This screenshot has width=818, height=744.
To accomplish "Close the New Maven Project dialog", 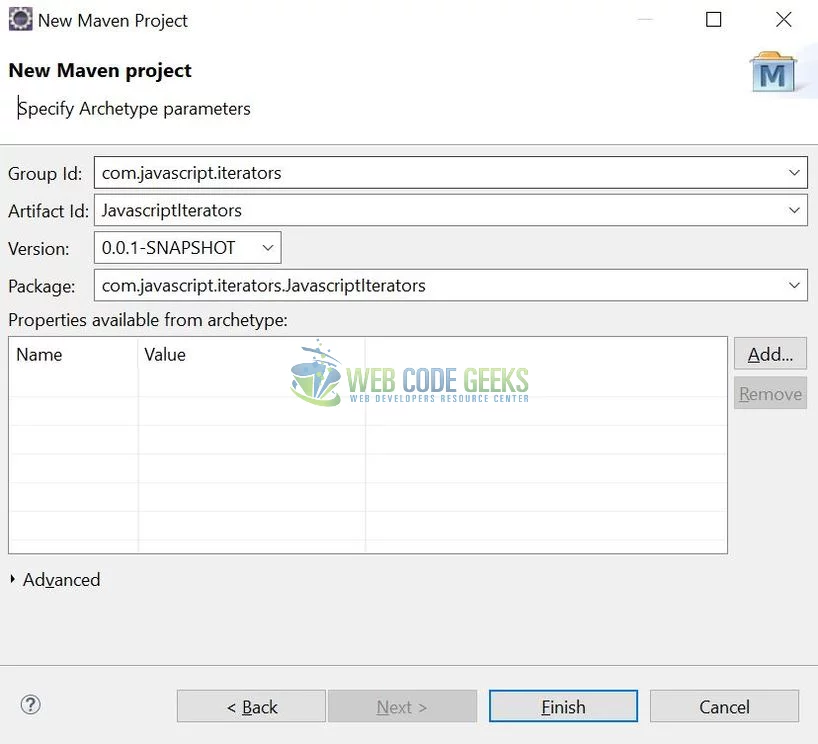I will (x=783, y=20).
